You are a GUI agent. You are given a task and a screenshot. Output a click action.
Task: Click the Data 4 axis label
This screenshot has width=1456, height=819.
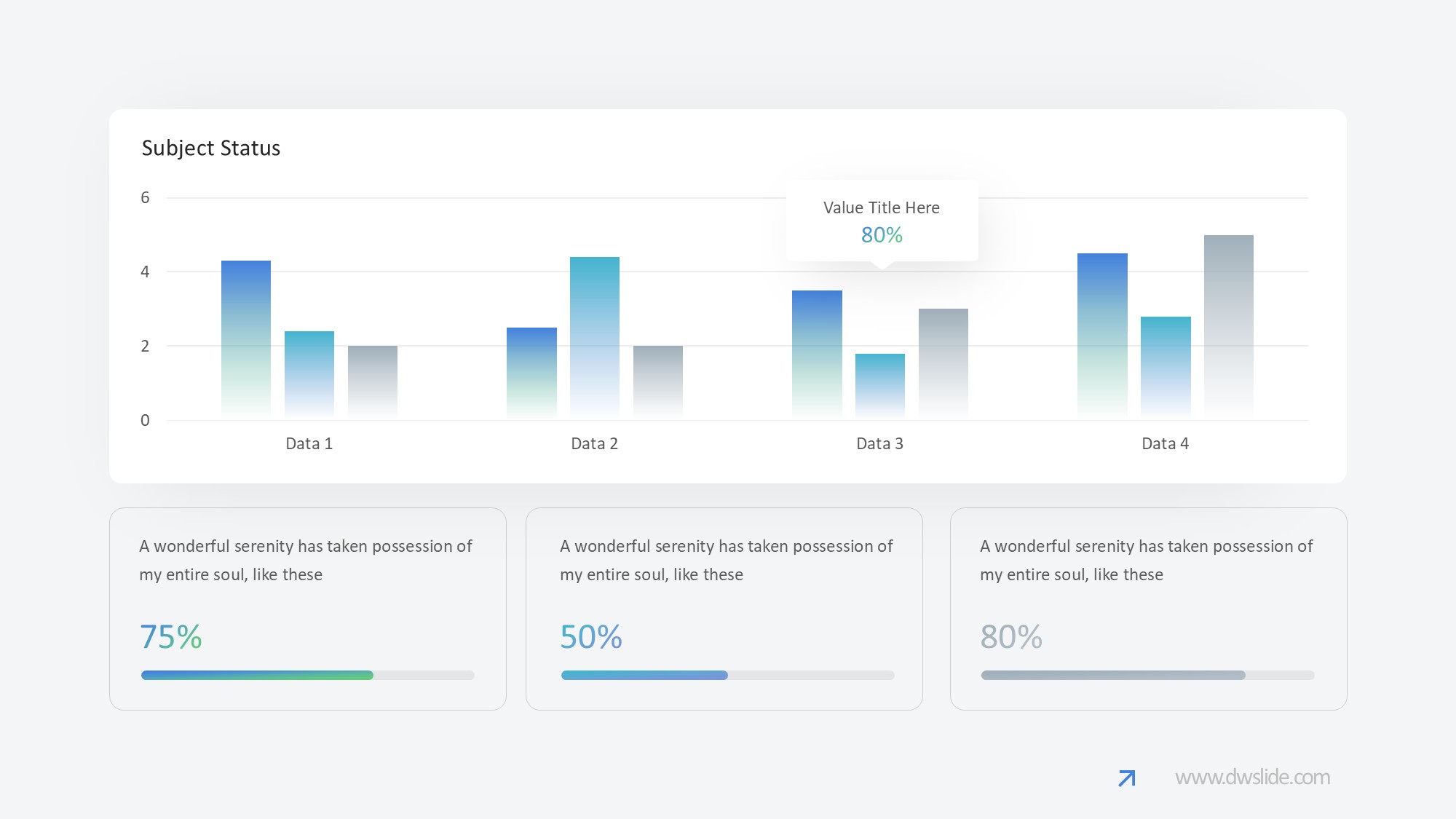[x=1165, y=443]
